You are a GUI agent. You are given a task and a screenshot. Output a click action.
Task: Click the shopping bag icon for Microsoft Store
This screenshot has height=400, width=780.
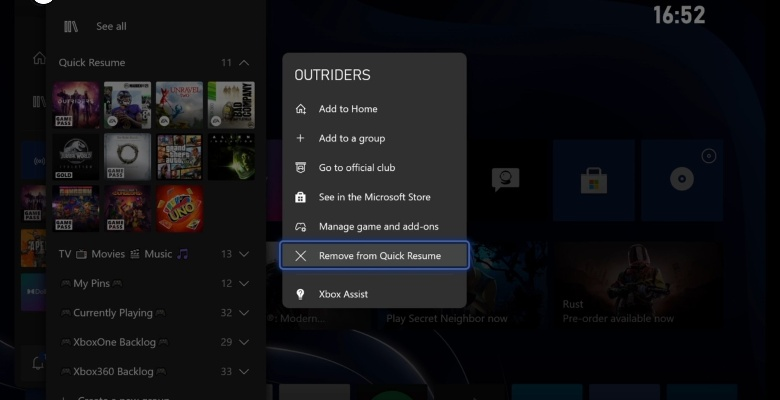point(301,197)
